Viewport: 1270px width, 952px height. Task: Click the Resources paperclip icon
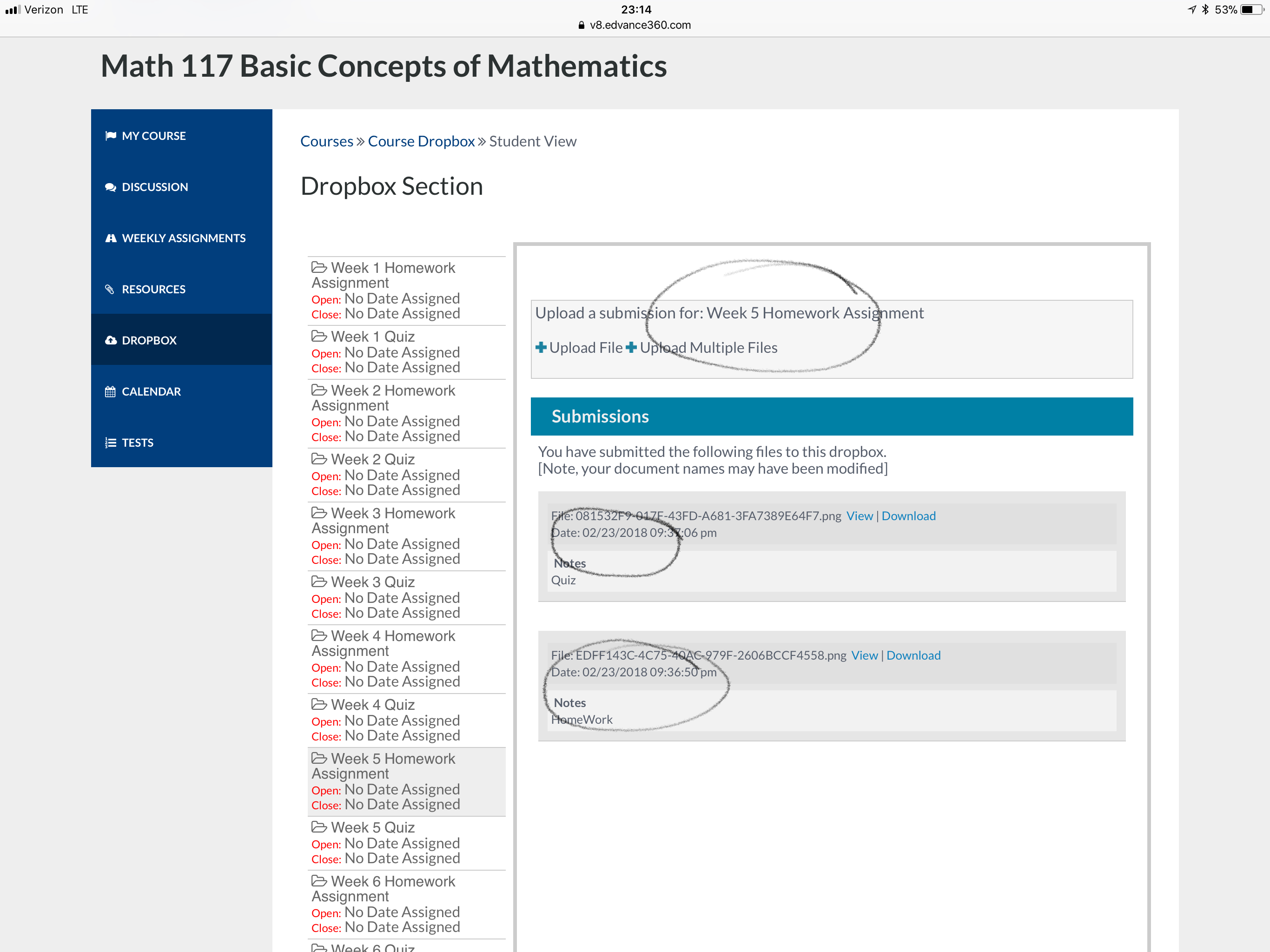coord(110,290)
